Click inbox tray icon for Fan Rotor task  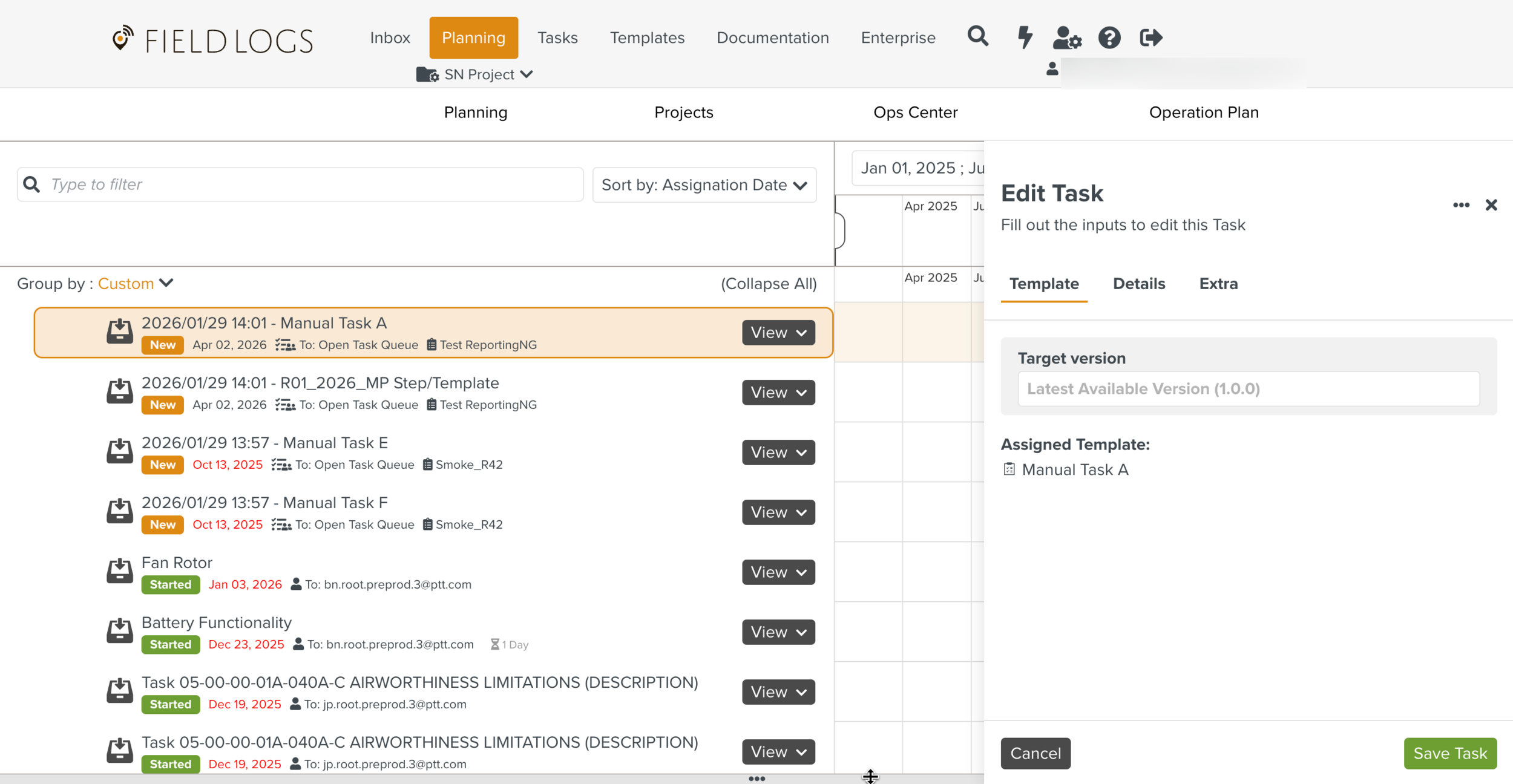[x=120, y=572]
